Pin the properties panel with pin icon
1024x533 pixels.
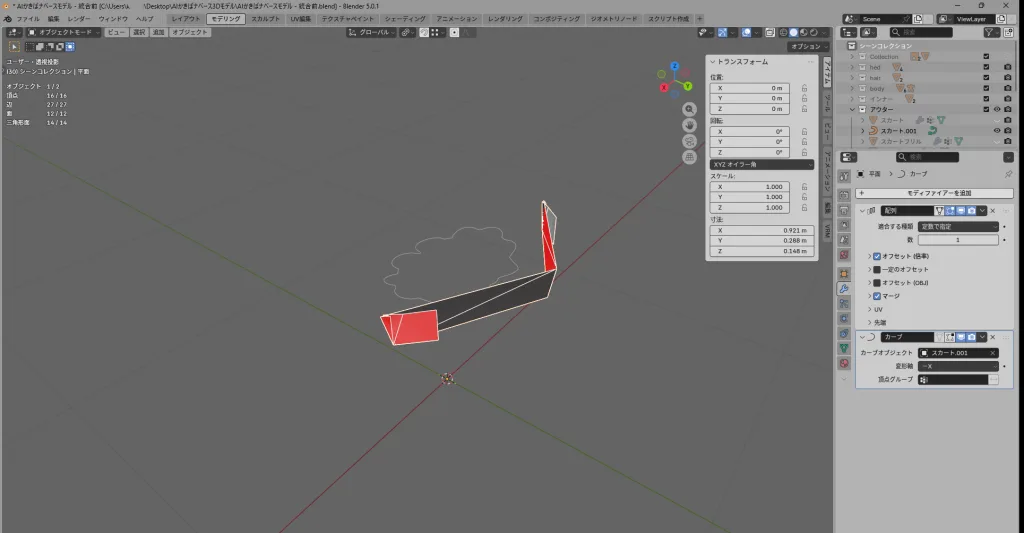pyautogui.click(x=1008, y=174)
